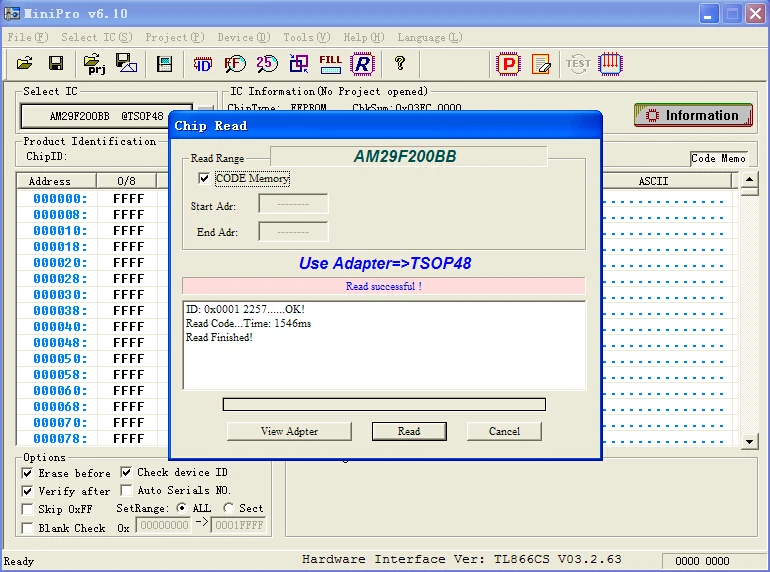The width and height of the screenshot is (770, 572).
Task: Click address row 000040:
Action: [x=60, y=327]
